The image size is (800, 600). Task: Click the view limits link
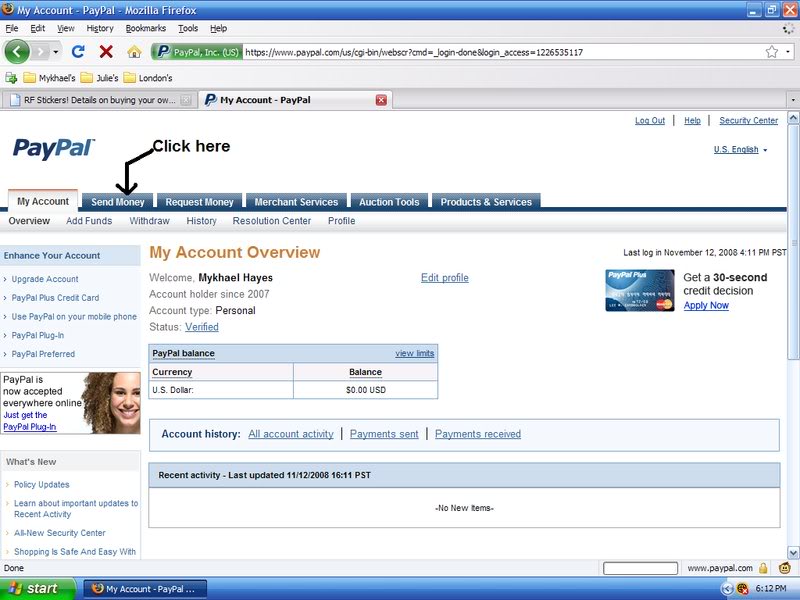pos(414,353)
